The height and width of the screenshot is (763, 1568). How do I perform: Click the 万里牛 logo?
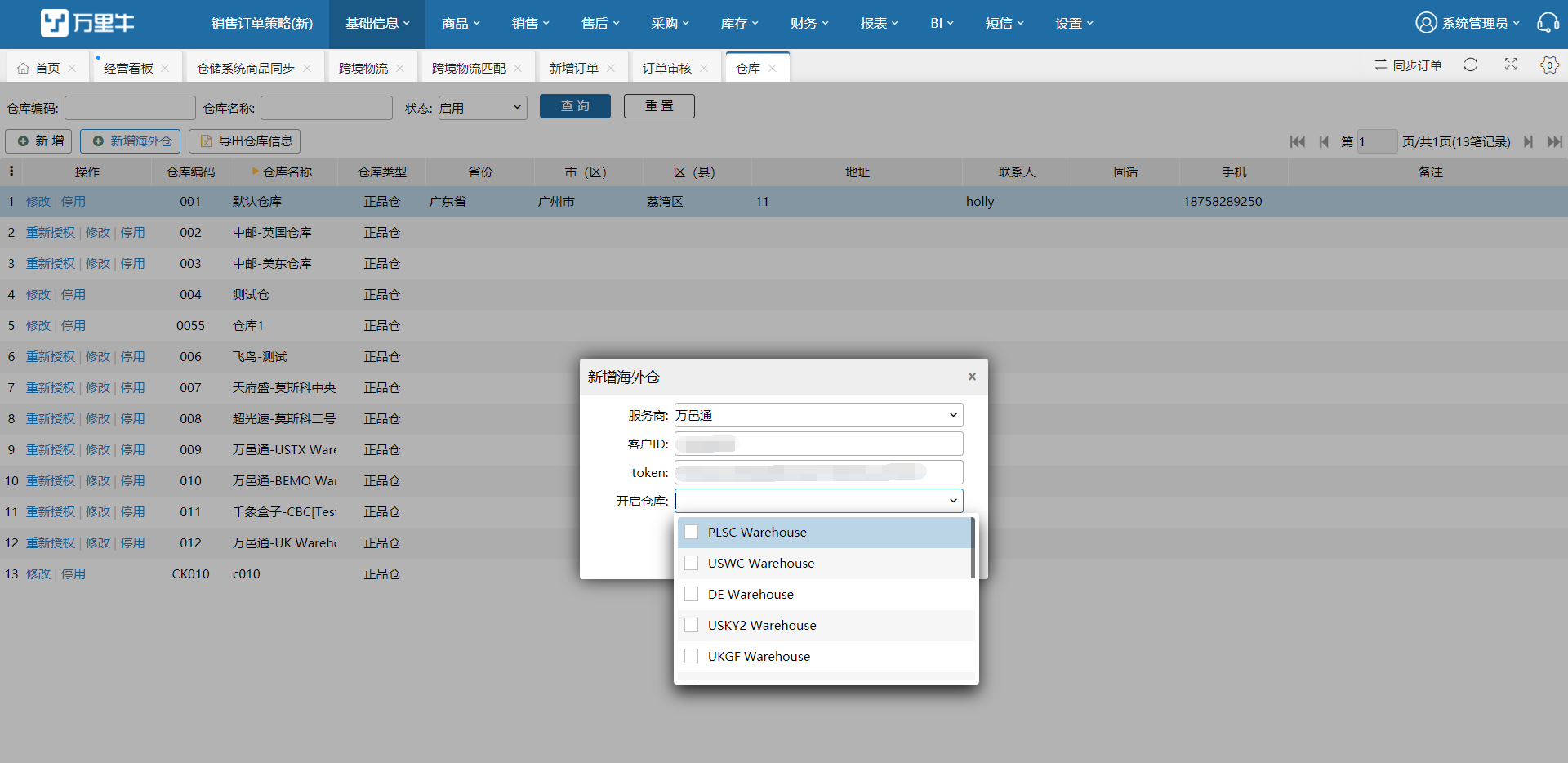[87, 23]
